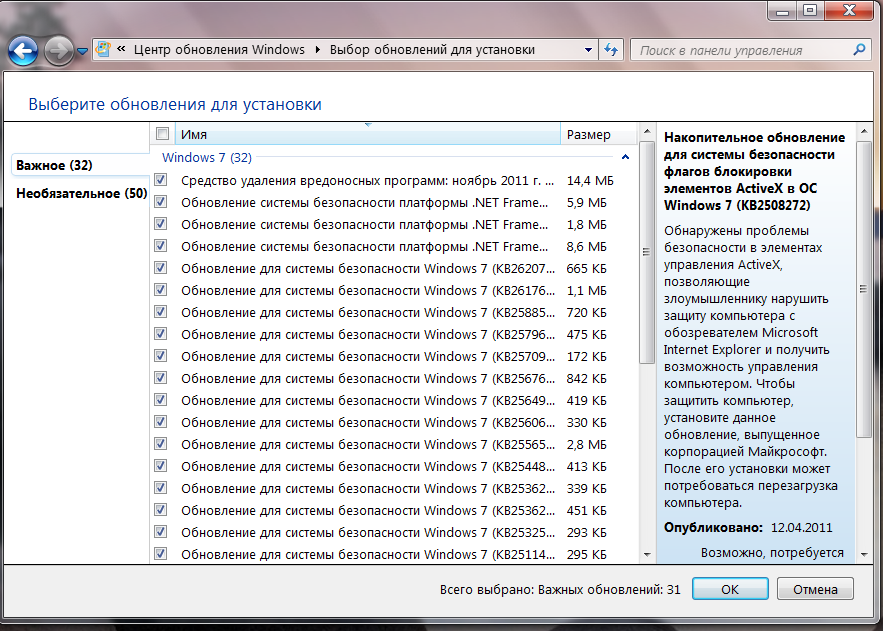Click the '2,8 МБ' size cell
Screen dimensions: 883x631
pyautogui.click(x=586, y=445)
